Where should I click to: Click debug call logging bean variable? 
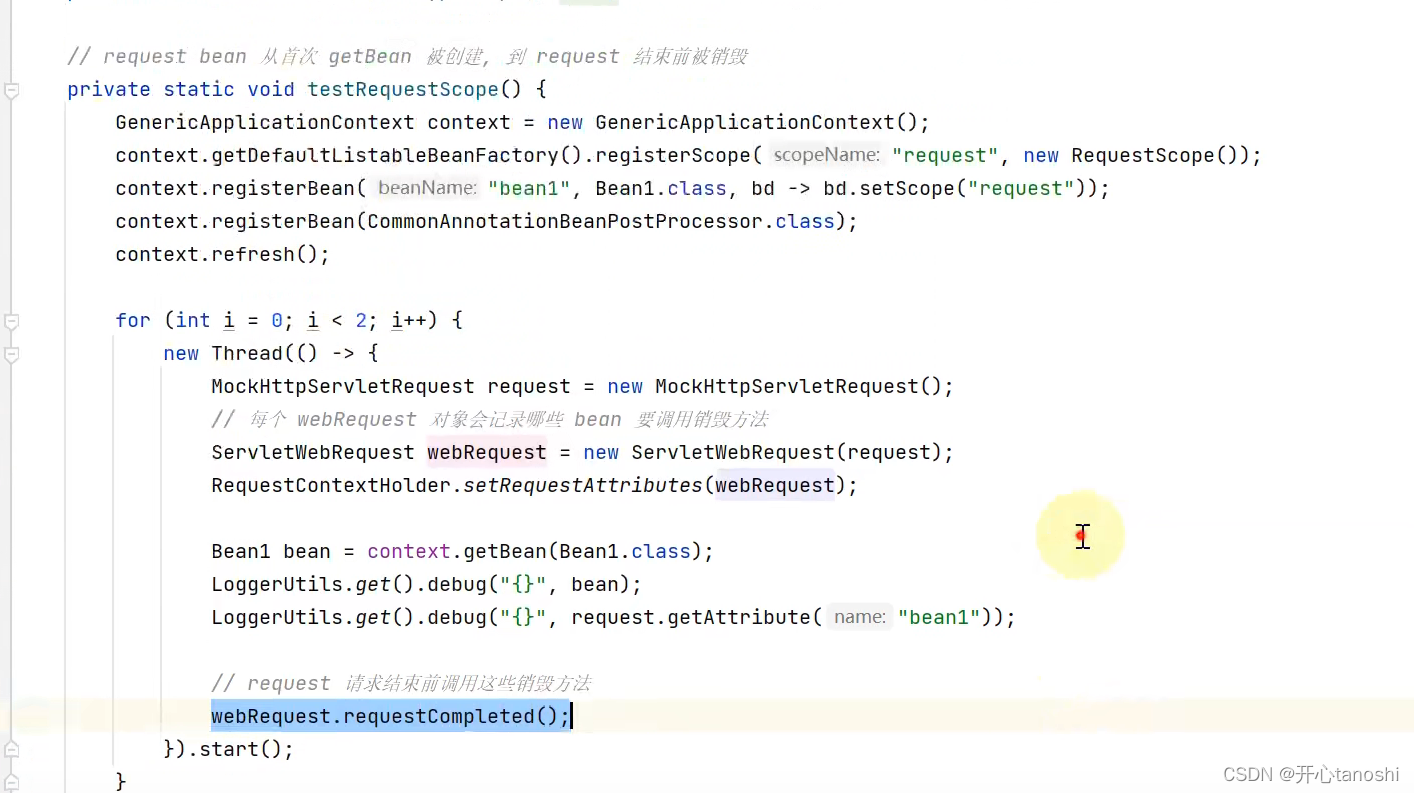(x=426, y=584)
